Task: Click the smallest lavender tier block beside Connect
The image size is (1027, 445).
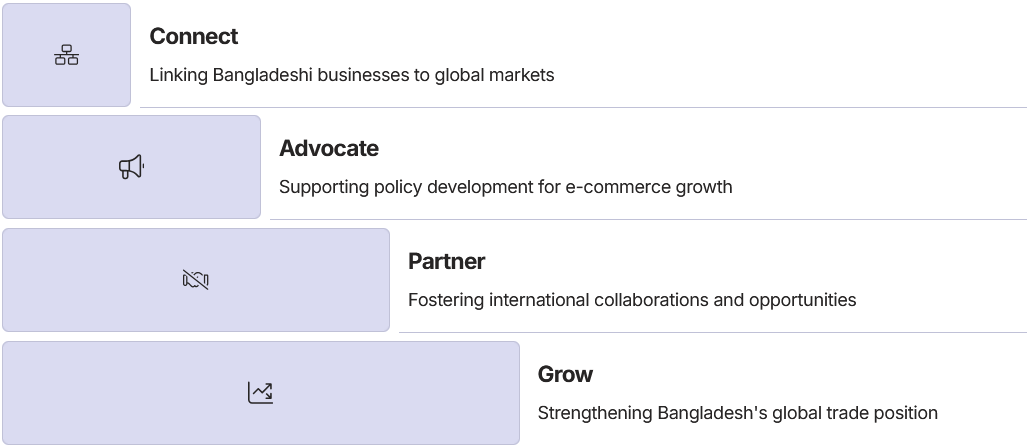Action: (x=66, y=55)
